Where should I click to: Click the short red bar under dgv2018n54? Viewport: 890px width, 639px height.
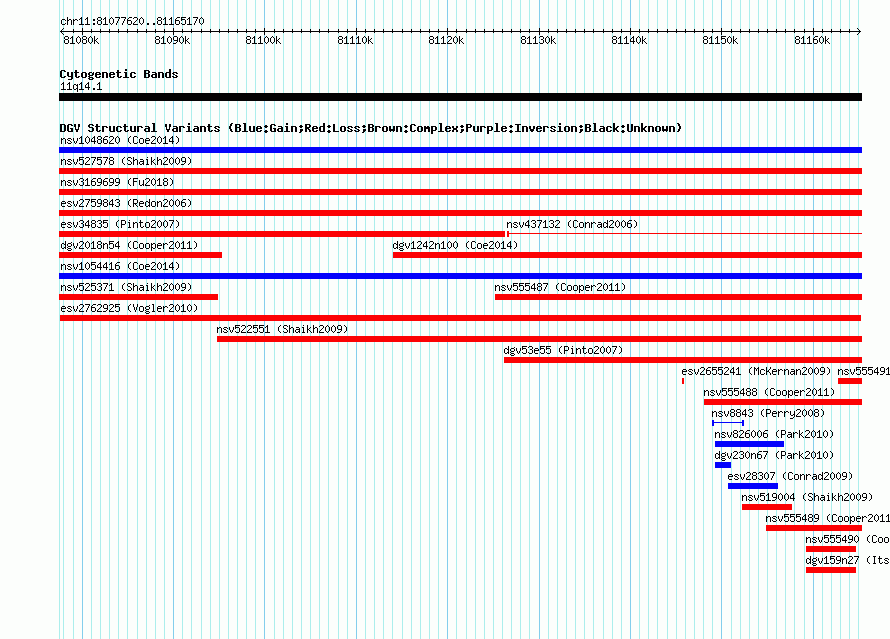point(140,255)
